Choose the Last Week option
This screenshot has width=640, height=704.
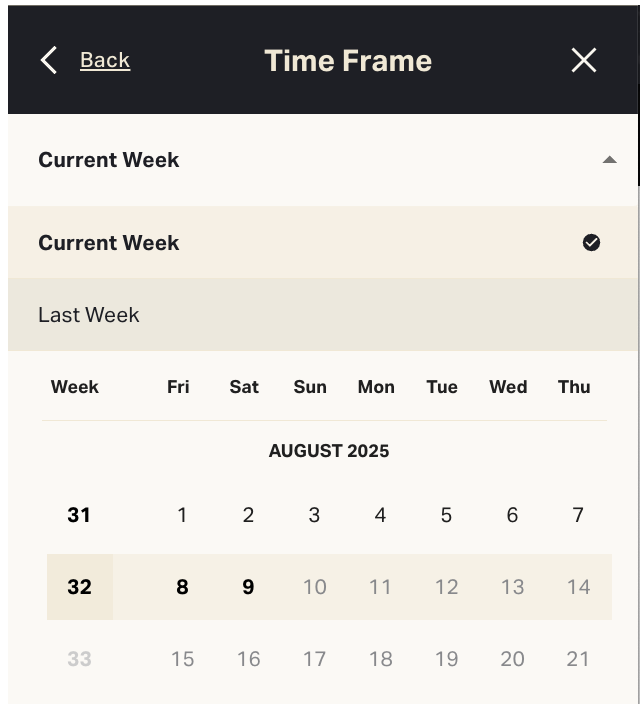tap(89, 315)
